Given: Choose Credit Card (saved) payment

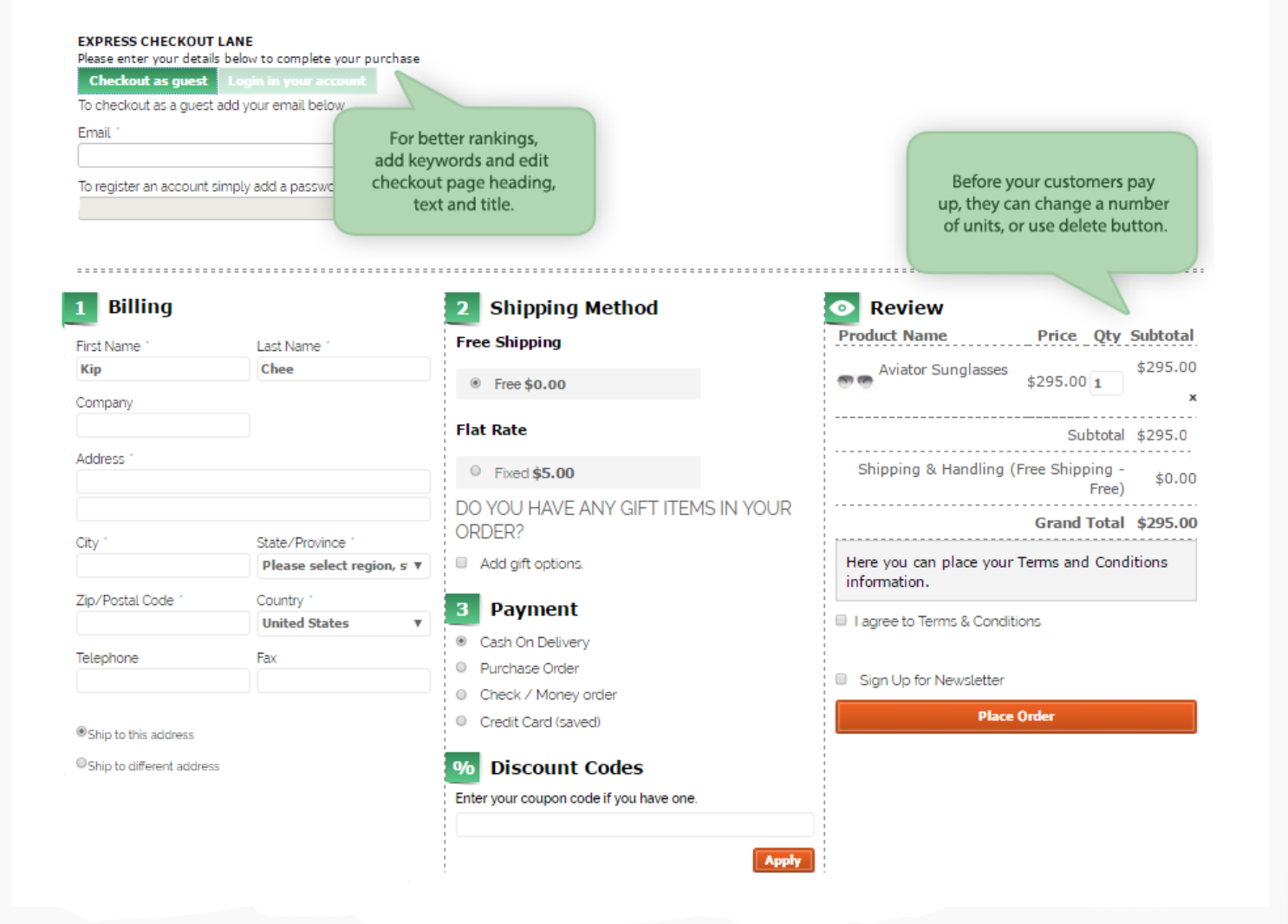Looking at the screenshot, I should (x=462, y=721).
